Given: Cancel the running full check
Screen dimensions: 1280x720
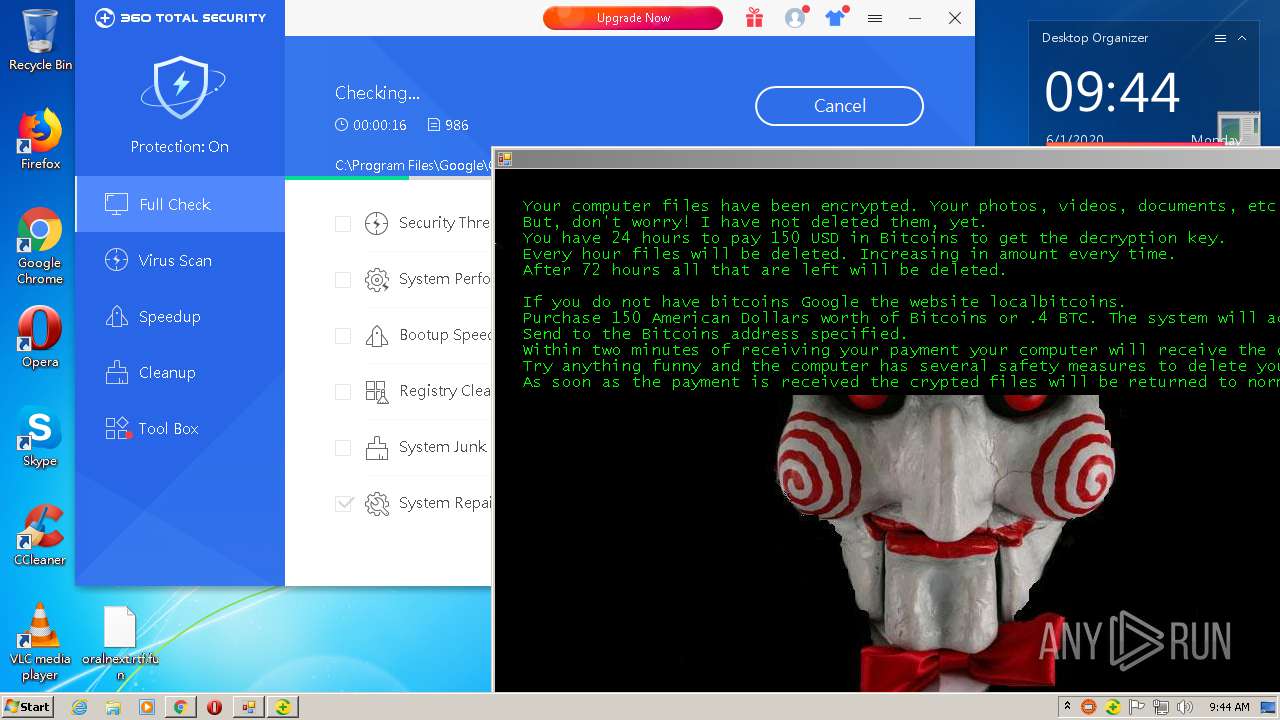Looking at the screenshot, I should click(839, 106).
